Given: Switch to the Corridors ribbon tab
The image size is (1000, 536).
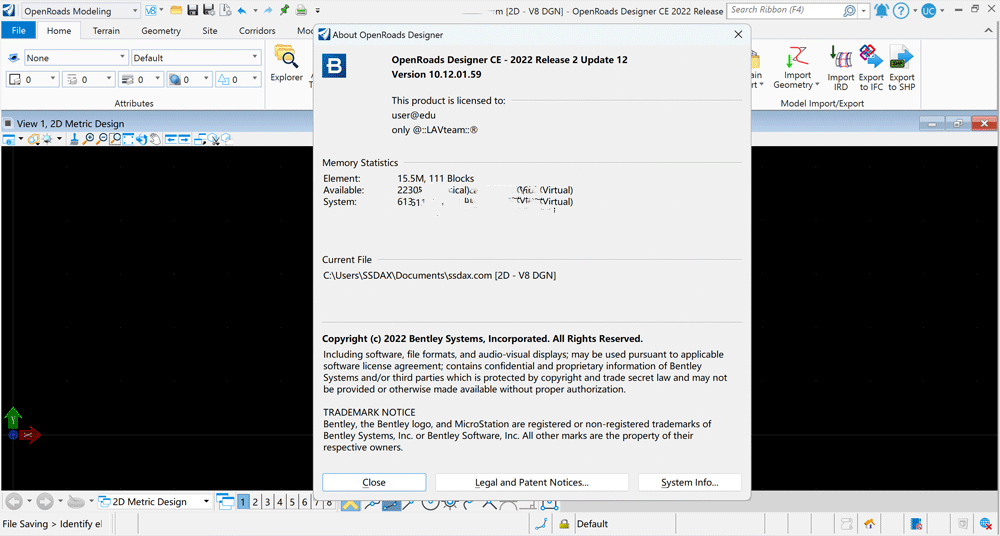Looking at the screenshot, I should pyautogui.click(x=257, y=30).
